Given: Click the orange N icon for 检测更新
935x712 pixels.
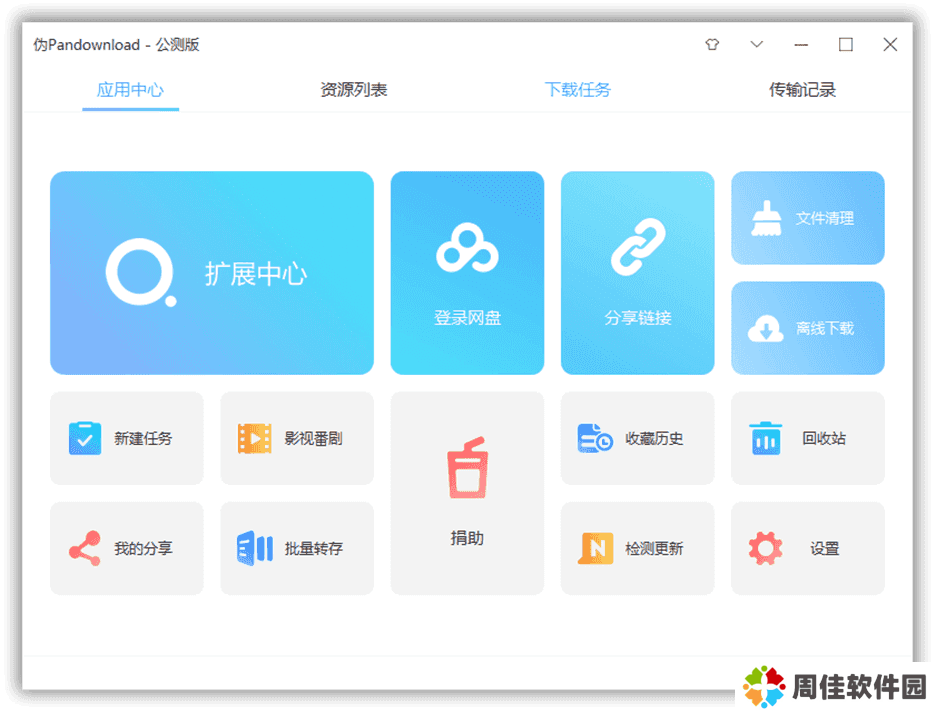Looking at the screenshot, I should (596, 548).
